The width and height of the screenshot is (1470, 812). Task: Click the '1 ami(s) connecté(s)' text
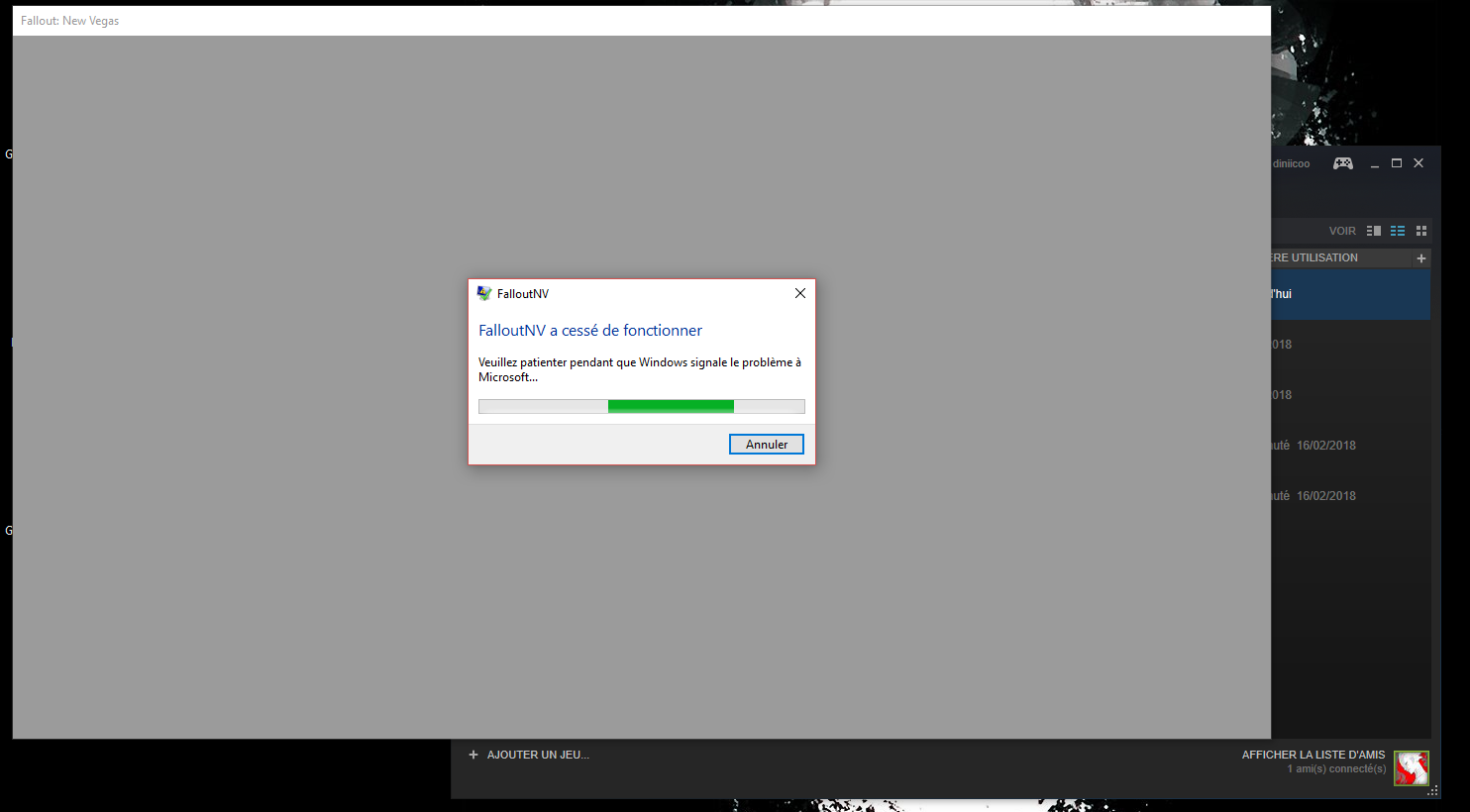point(1336,769)
